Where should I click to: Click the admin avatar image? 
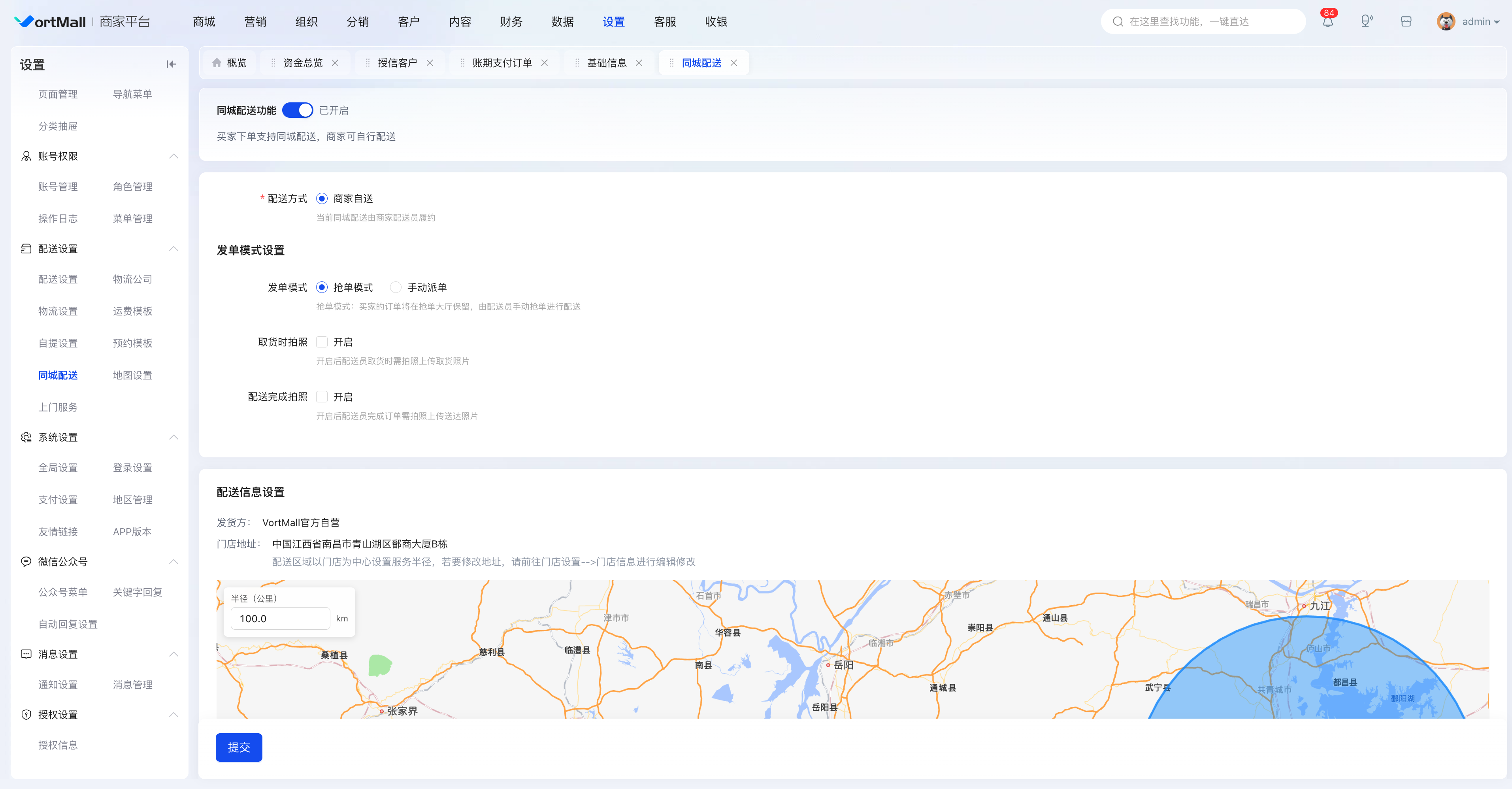coord(1446,22)
